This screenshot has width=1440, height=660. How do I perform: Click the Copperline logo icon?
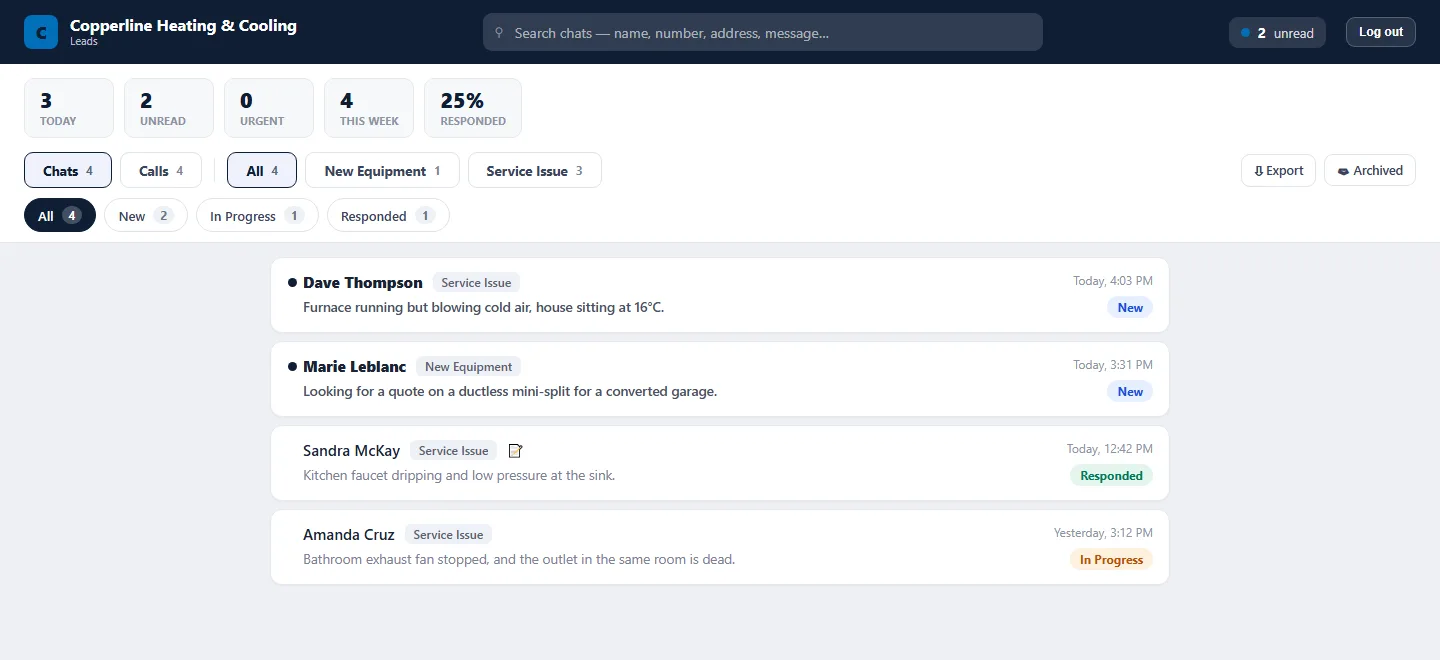point(41,32)
